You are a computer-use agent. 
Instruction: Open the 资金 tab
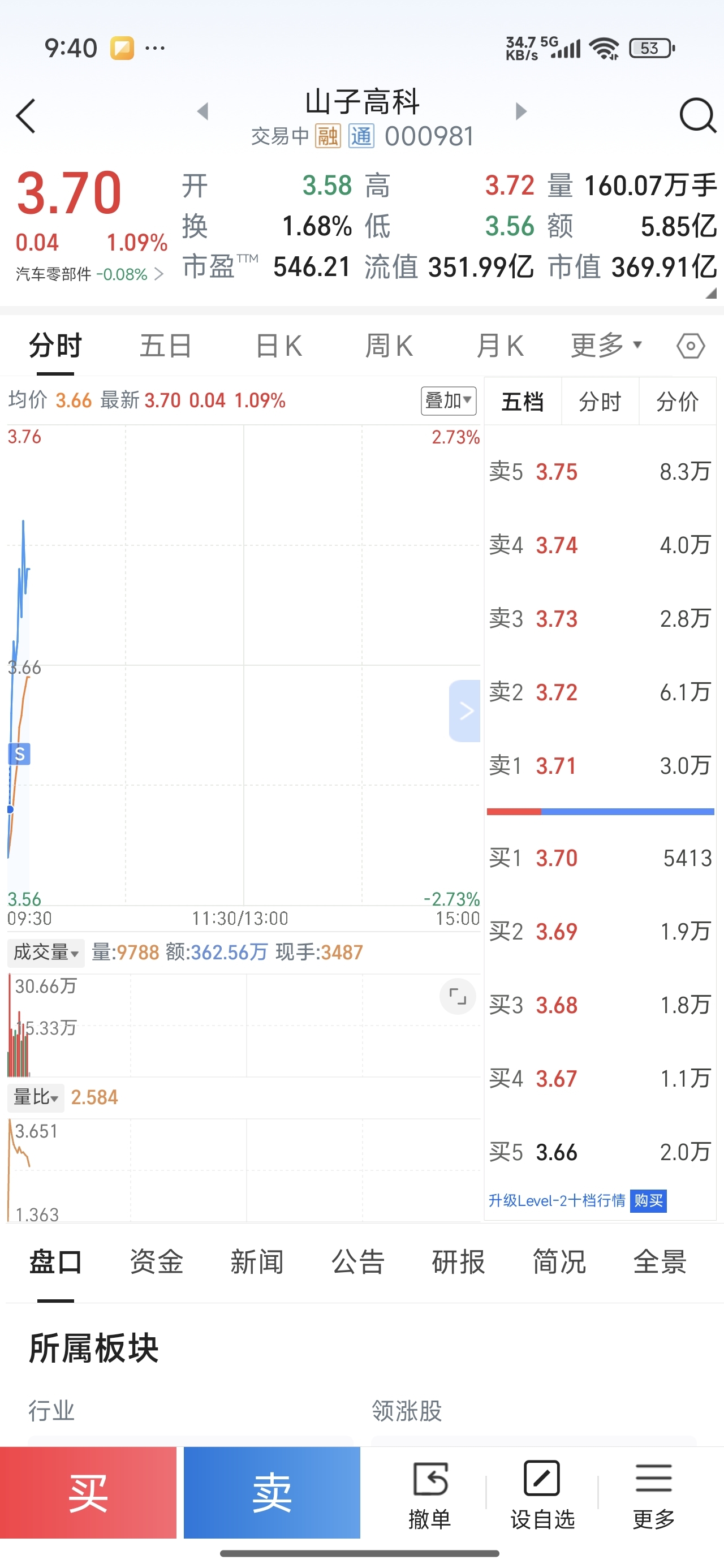click(157, 1262)
